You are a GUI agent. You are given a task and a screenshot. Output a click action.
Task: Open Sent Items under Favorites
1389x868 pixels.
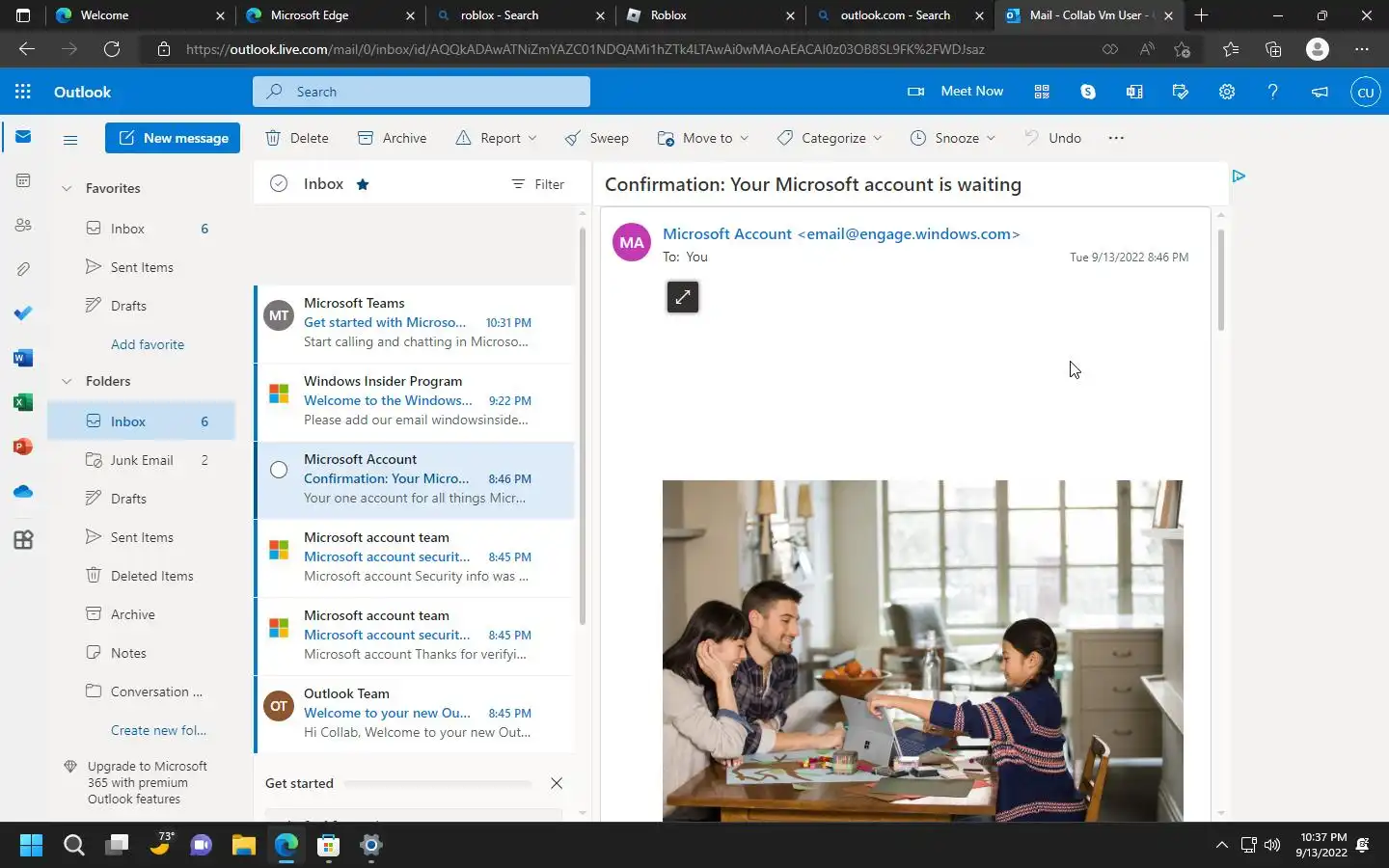coord(142,267)
